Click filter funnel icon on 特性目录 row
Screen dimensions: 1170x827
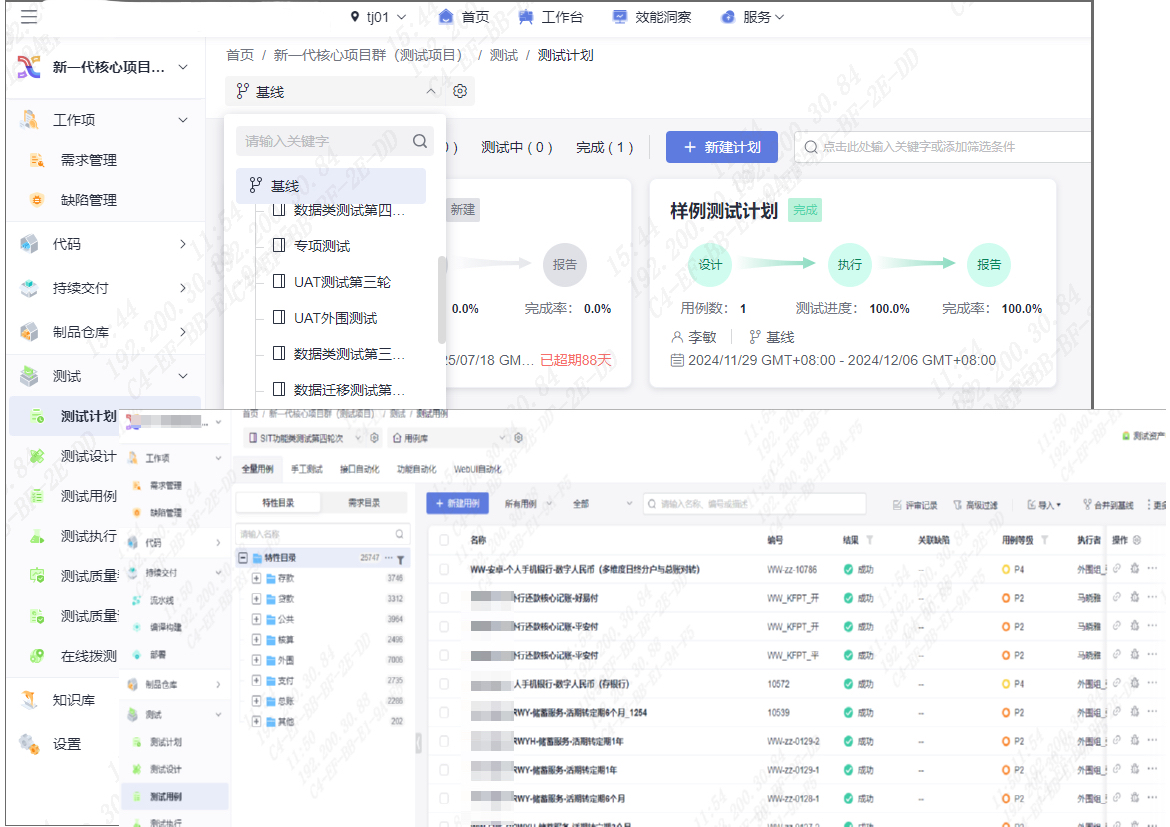click(x=401, y=559)
